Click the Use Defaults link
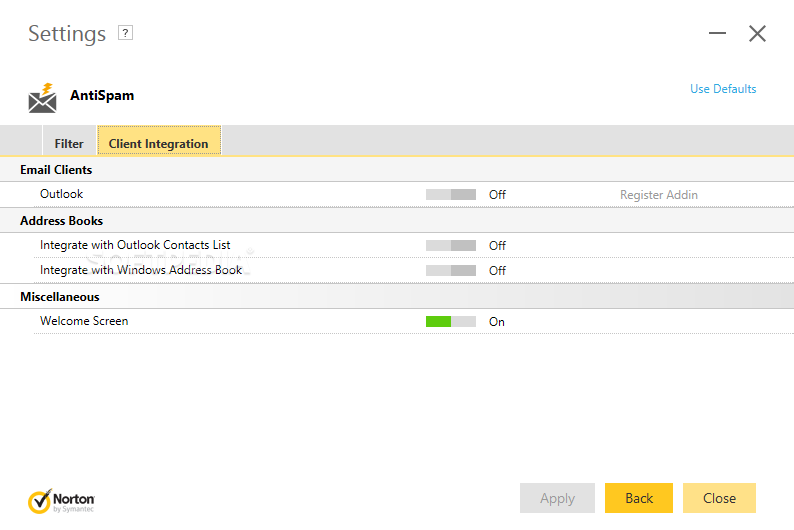This screenshot has height=530, width=794. pyautogui.click(x=723, y=89)
